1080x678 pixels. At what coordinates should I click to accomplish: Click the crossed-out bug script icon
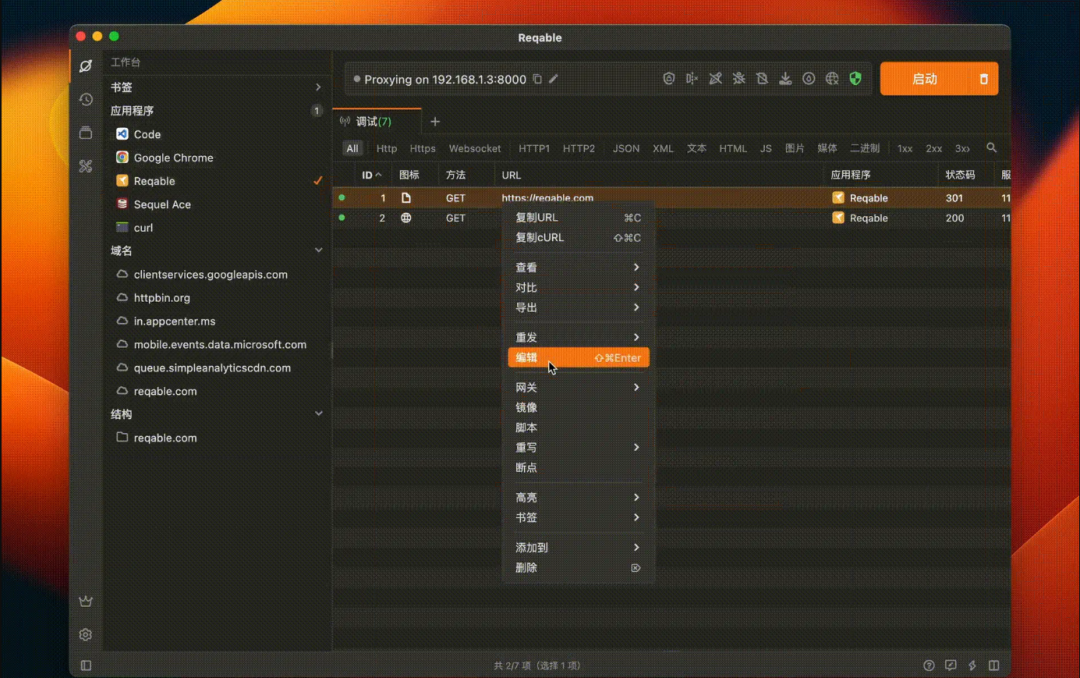point(739,79)
